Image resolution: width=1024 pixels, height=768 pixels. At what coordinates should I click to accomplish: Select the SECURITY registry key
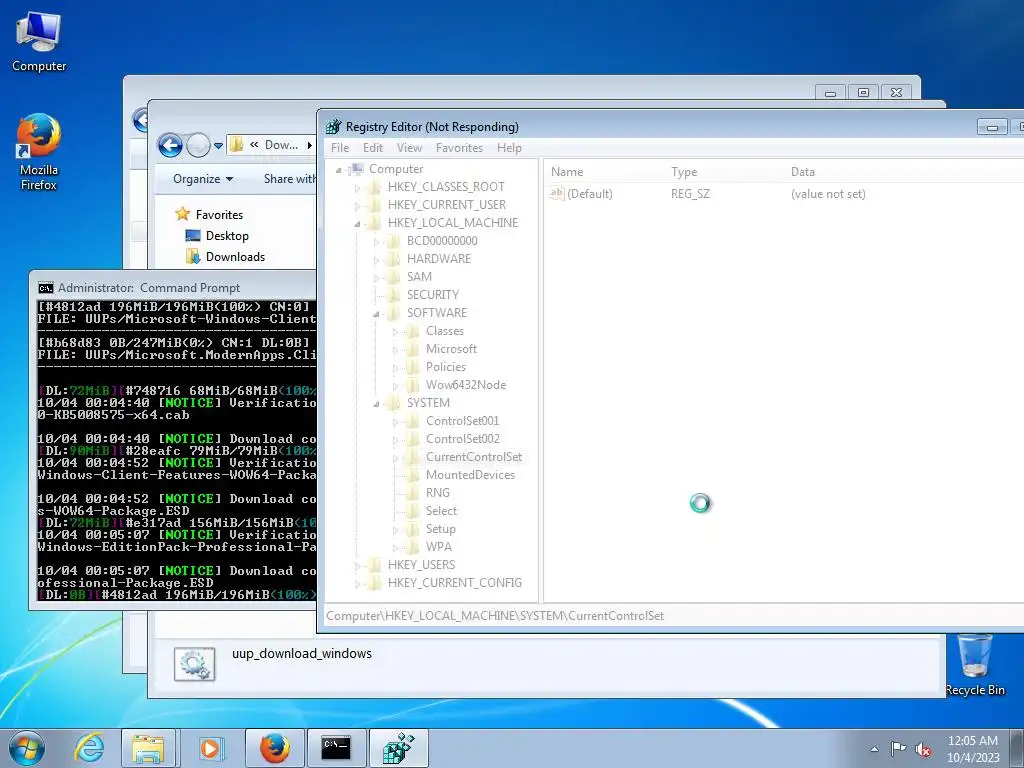coord(433,295)
